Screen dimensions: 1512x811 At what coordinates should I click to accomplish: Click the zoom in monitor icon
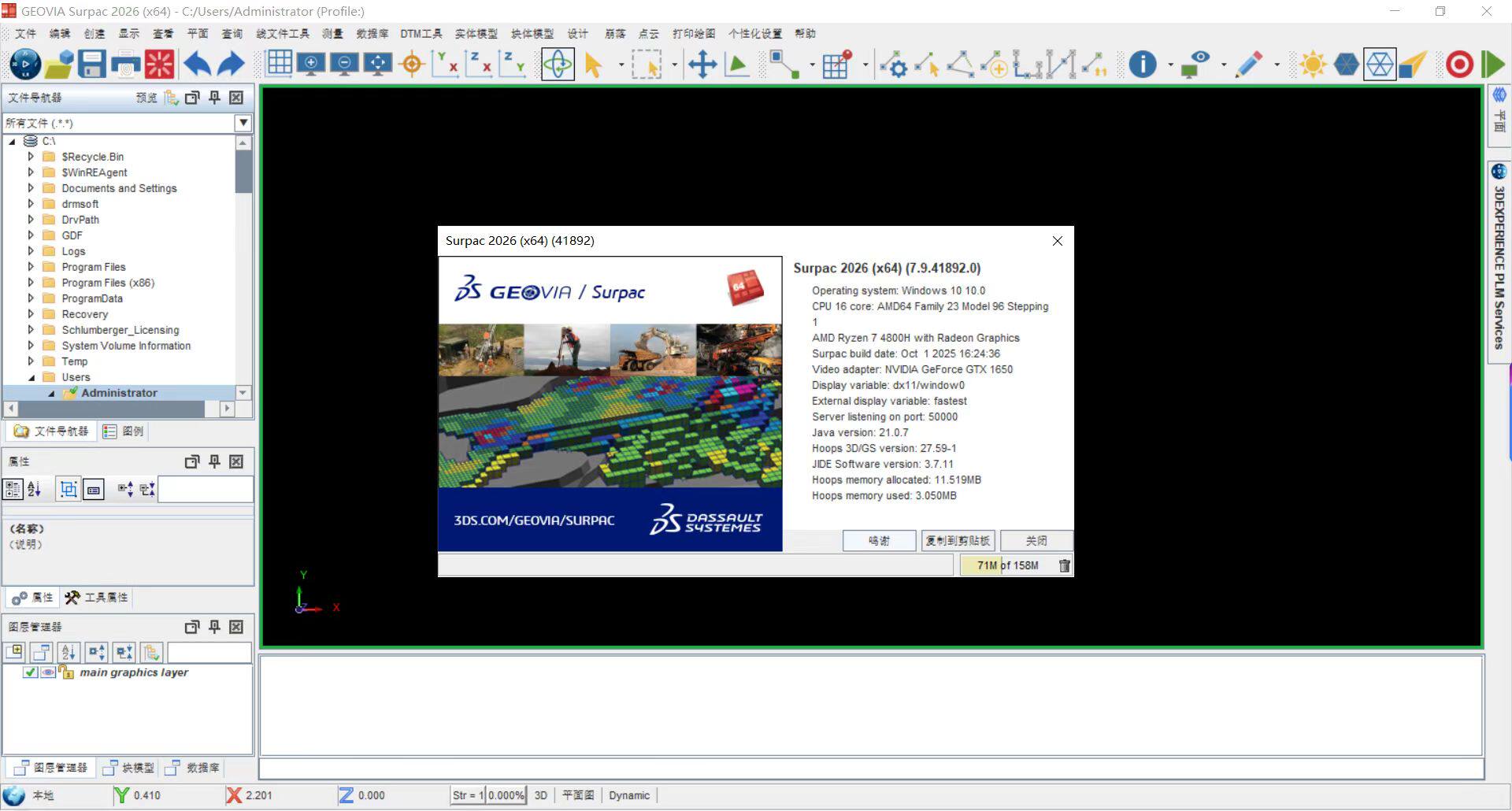click(311, 64)
